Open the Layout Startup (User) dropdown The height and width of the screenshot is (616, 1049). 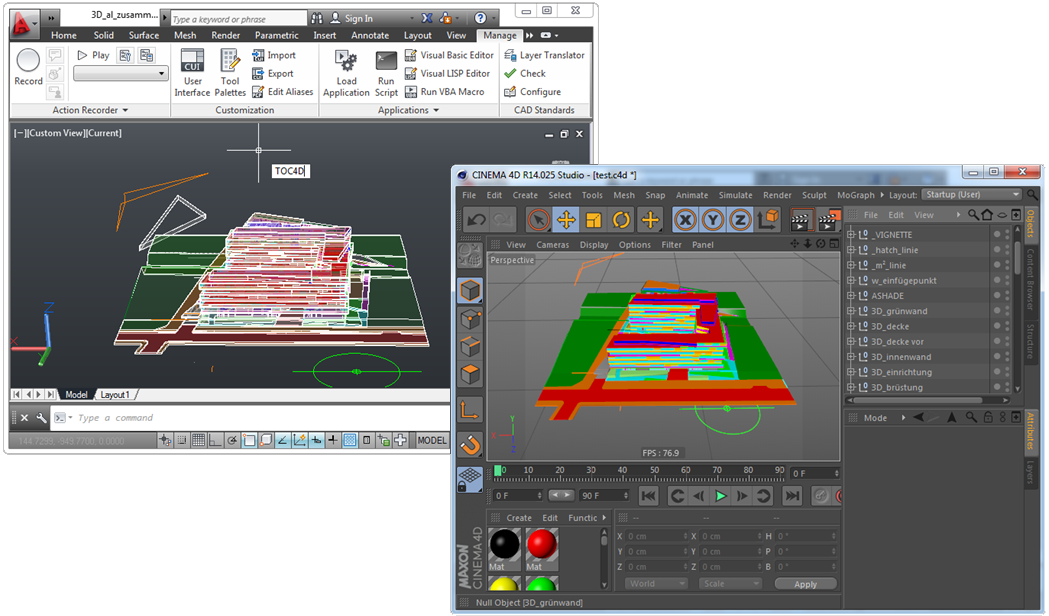(972, 195)
